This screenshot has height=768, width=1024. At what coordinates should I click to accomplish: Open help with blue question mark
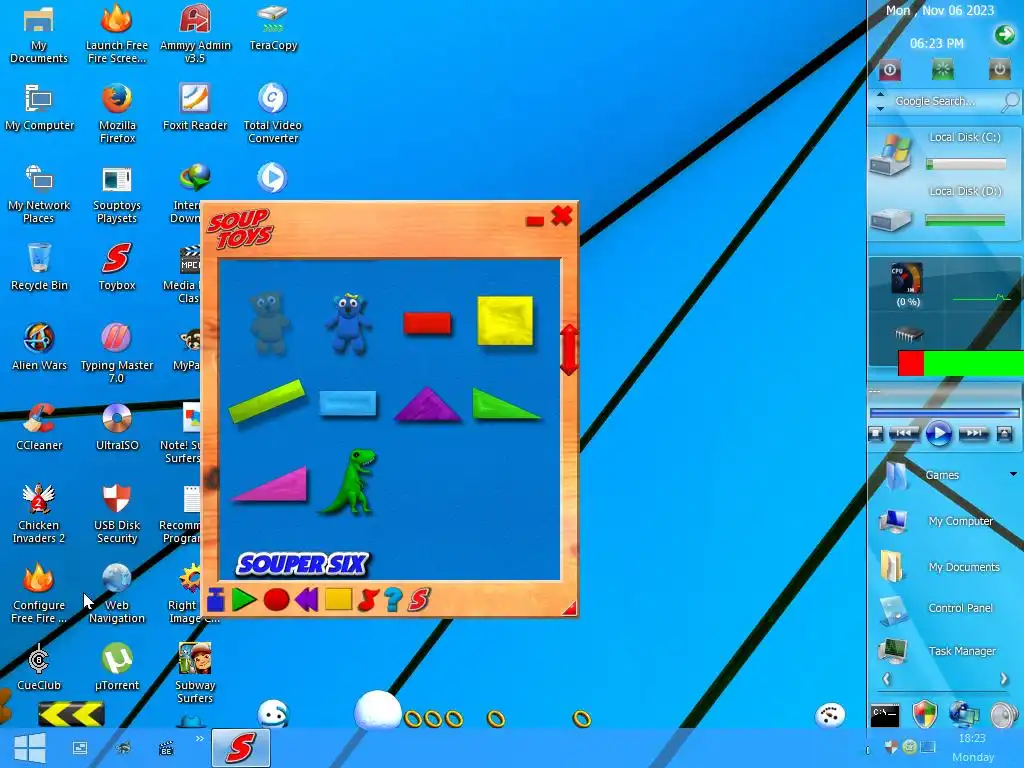click(392, 600)
